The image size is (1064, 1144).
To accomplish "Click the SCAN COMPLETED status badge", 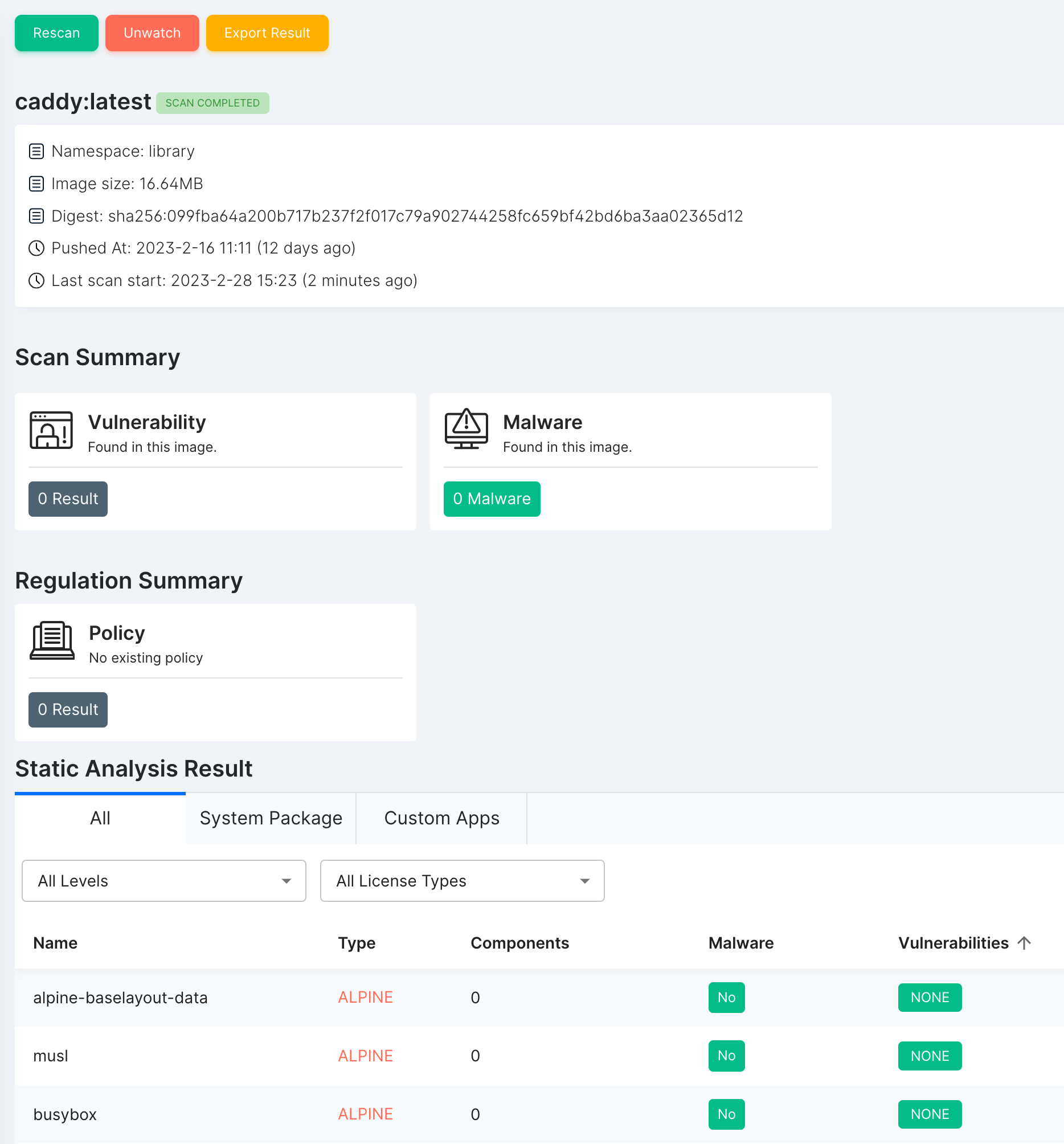I will (212, 103).
